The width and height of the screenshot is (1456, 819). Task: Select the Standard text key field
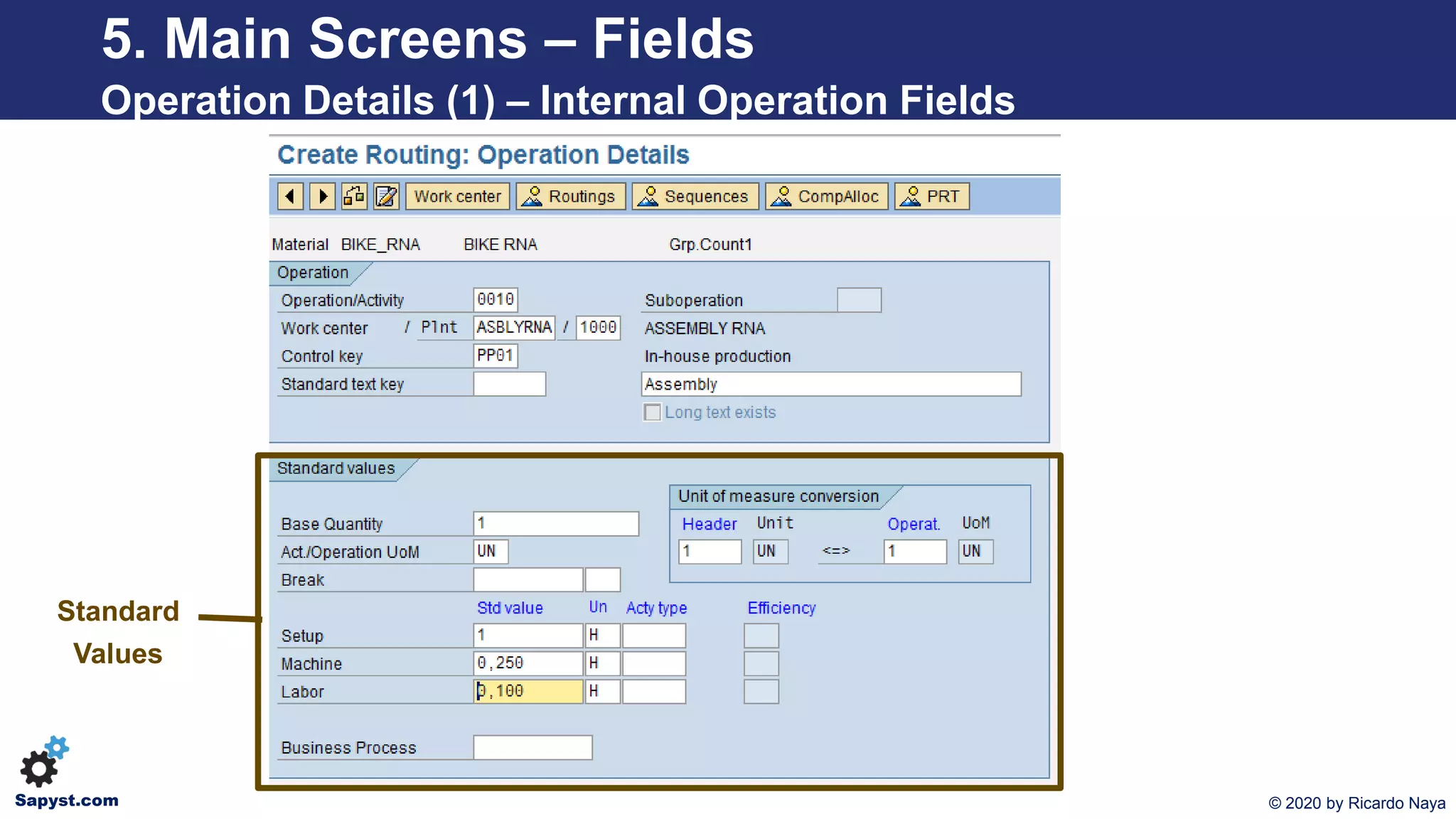point(510,384)
